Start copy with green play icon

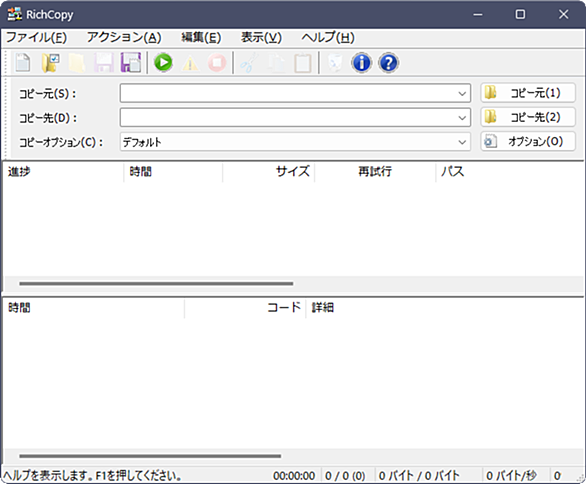click(163, 62)
